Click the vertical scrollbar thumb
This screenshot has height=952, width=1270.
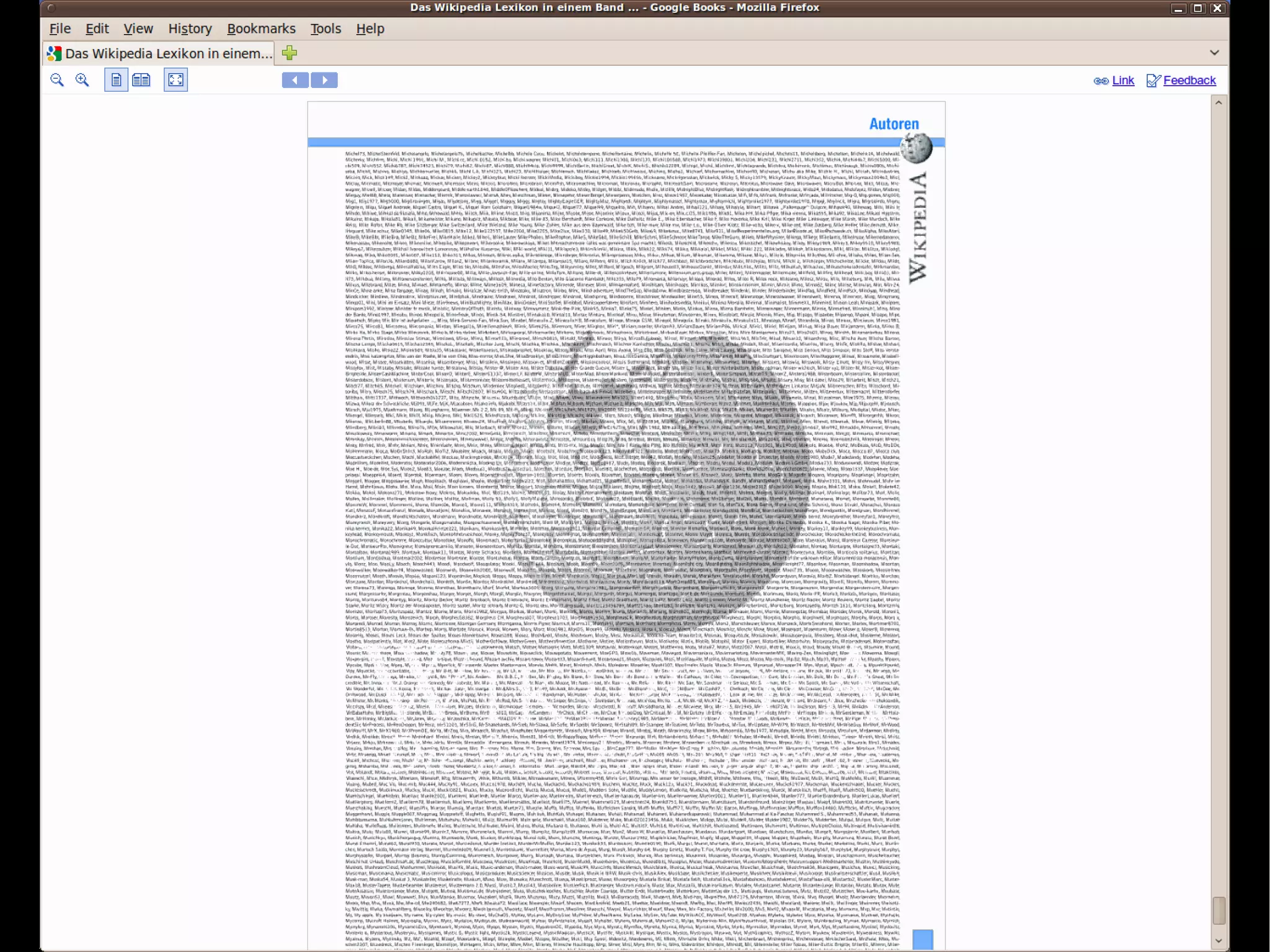coord(1219,910)
